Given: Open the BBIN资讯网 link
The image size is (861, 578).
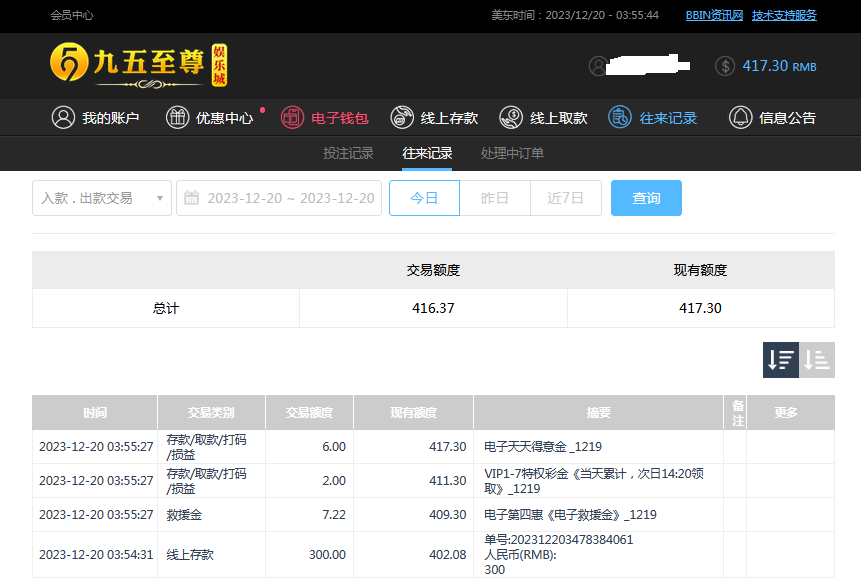Looking at the screenshot, I should [x=714, y=15].
